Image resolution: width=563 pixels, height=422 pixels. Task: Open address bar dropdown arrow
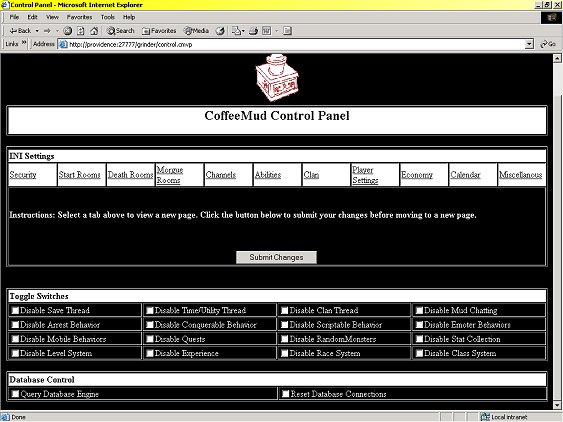coord(529,45)
